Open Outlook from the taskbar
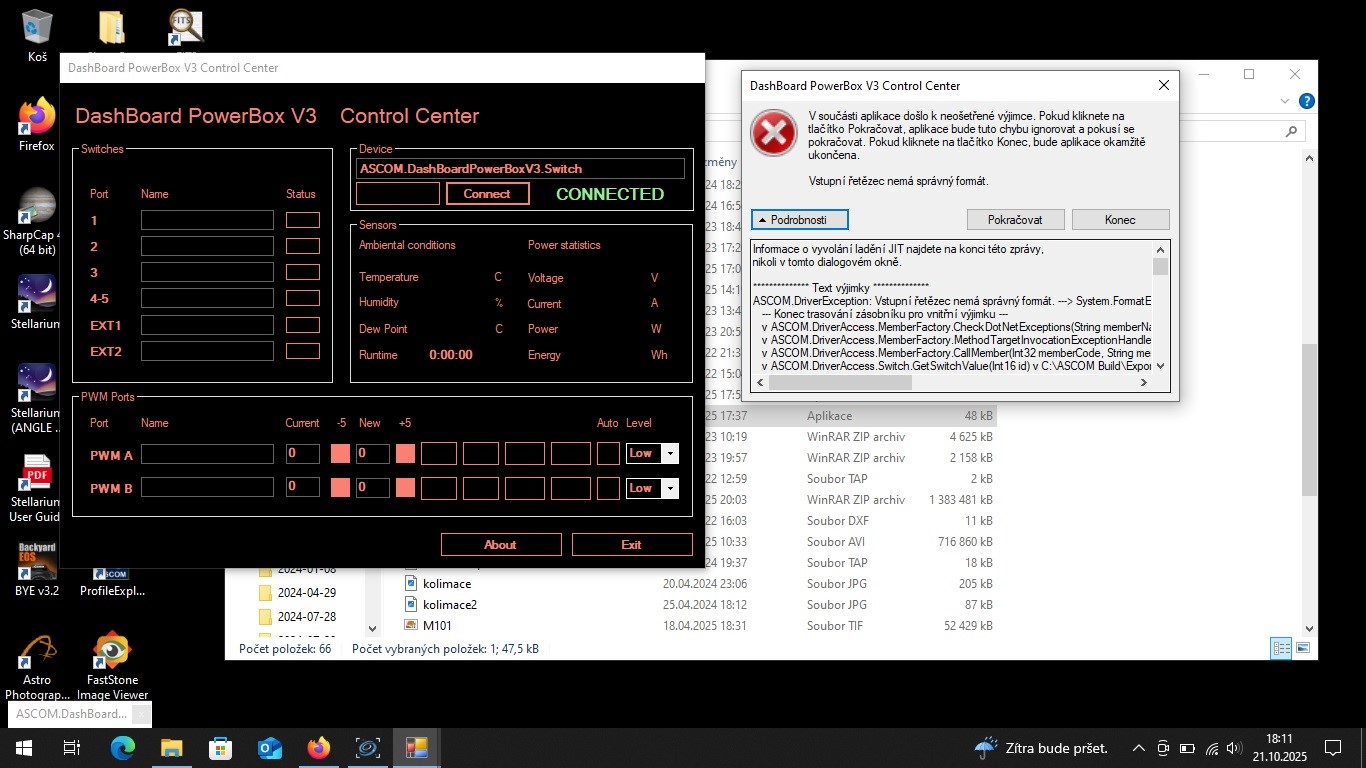 (x=269, y=748)
